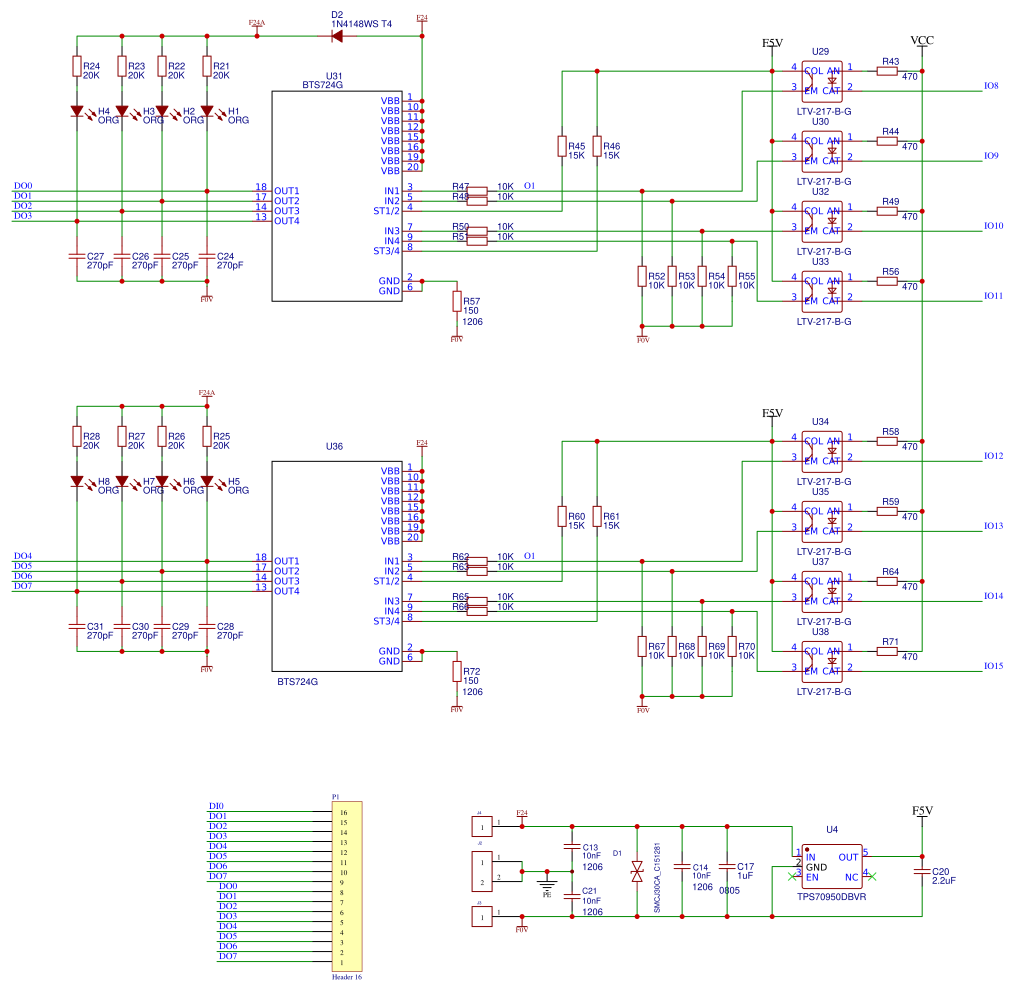Click the H4 ORG LED symbol
The height and width of the screenshot is (991, 1014).
(x=77, y=111)
